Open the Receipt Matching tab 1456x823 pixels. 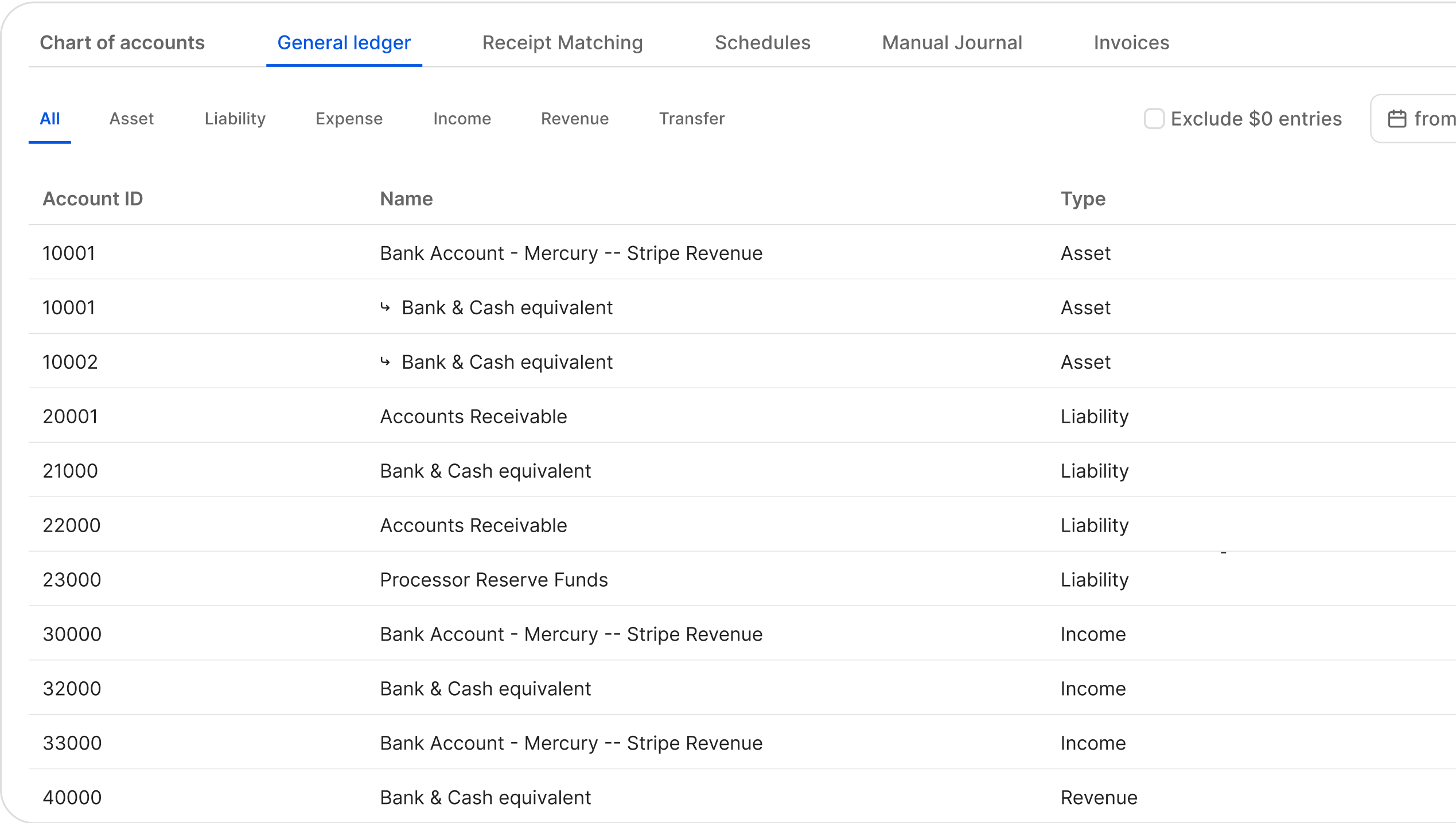562,42
